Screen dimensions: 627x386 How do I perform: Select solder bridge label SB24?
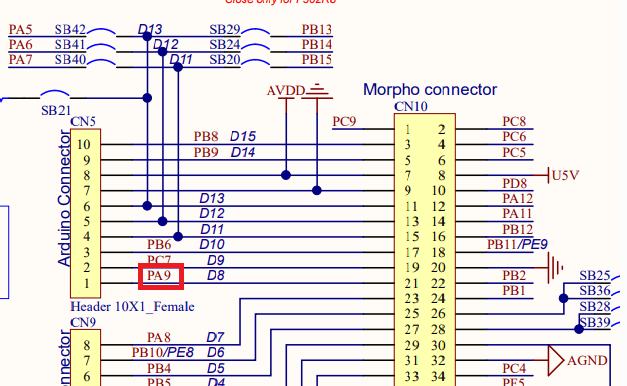(x=225, y=44)
